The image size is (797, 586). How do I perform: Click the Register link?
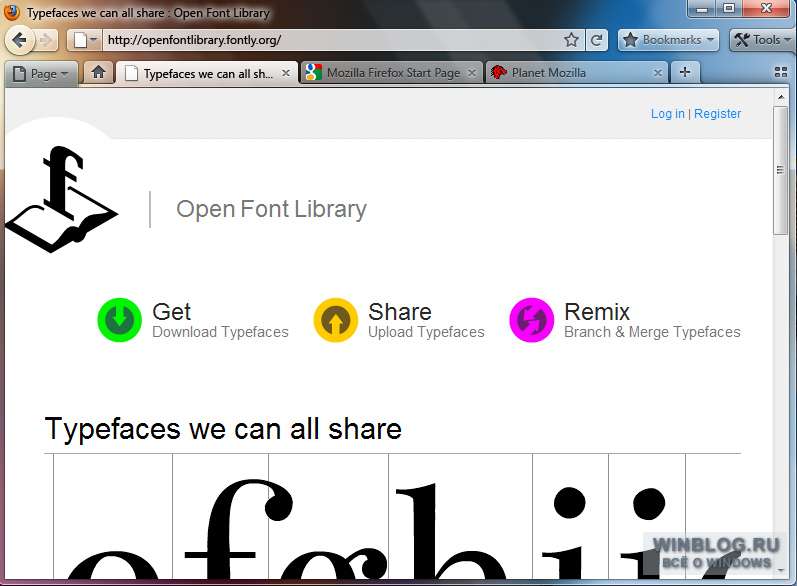click(717, 113)
